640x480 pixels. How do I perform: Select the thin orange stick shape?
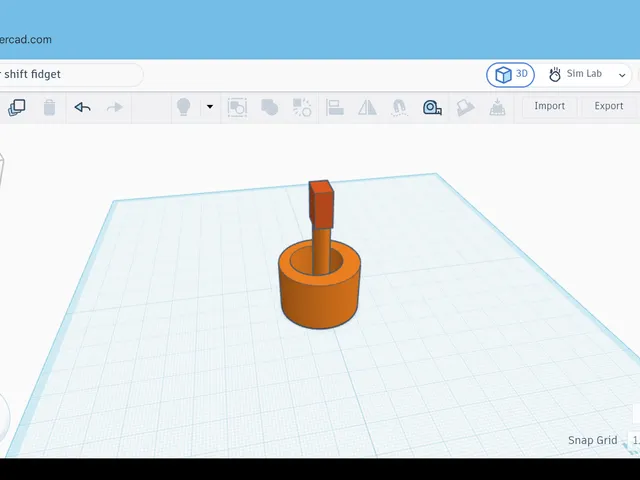[x=321, y=249]
